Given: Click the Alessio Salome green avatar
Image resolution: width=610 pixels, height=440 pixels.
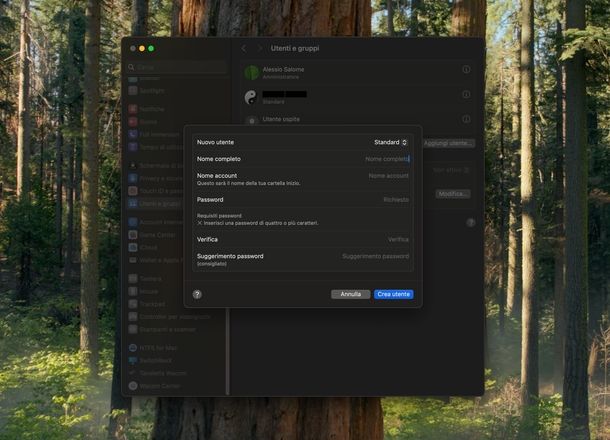Looking at the screenshot, I should click(x=252, y=72).
